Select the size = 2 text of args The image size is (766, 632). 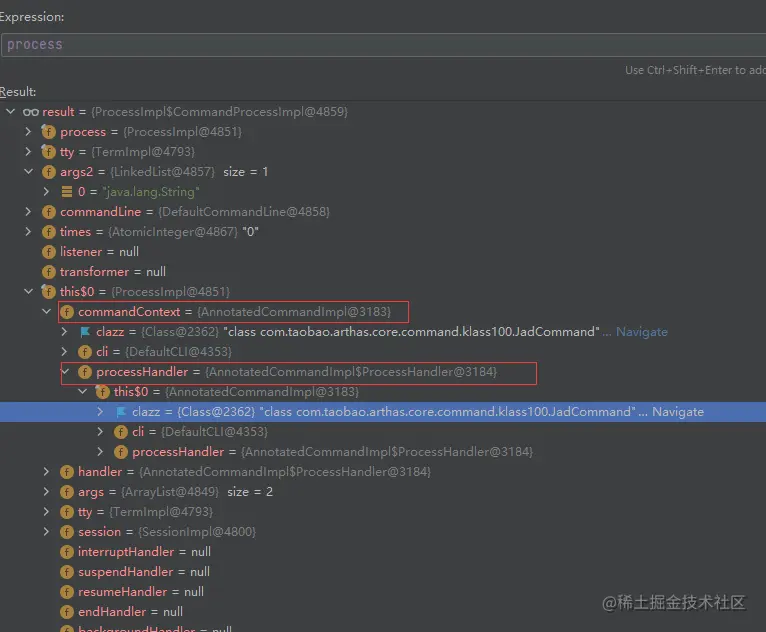(x=250, y=492)
